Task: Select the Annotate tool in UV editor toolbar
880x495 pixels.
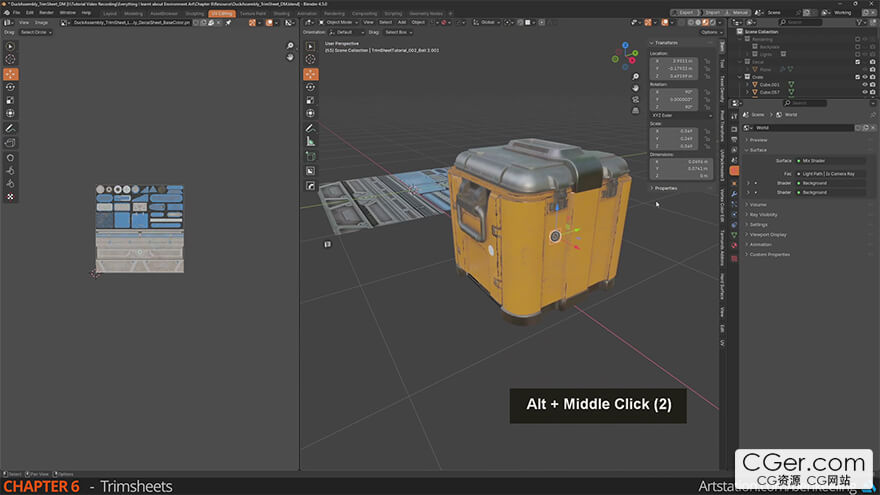Action: pyautogui.click(x=10, y=128)
